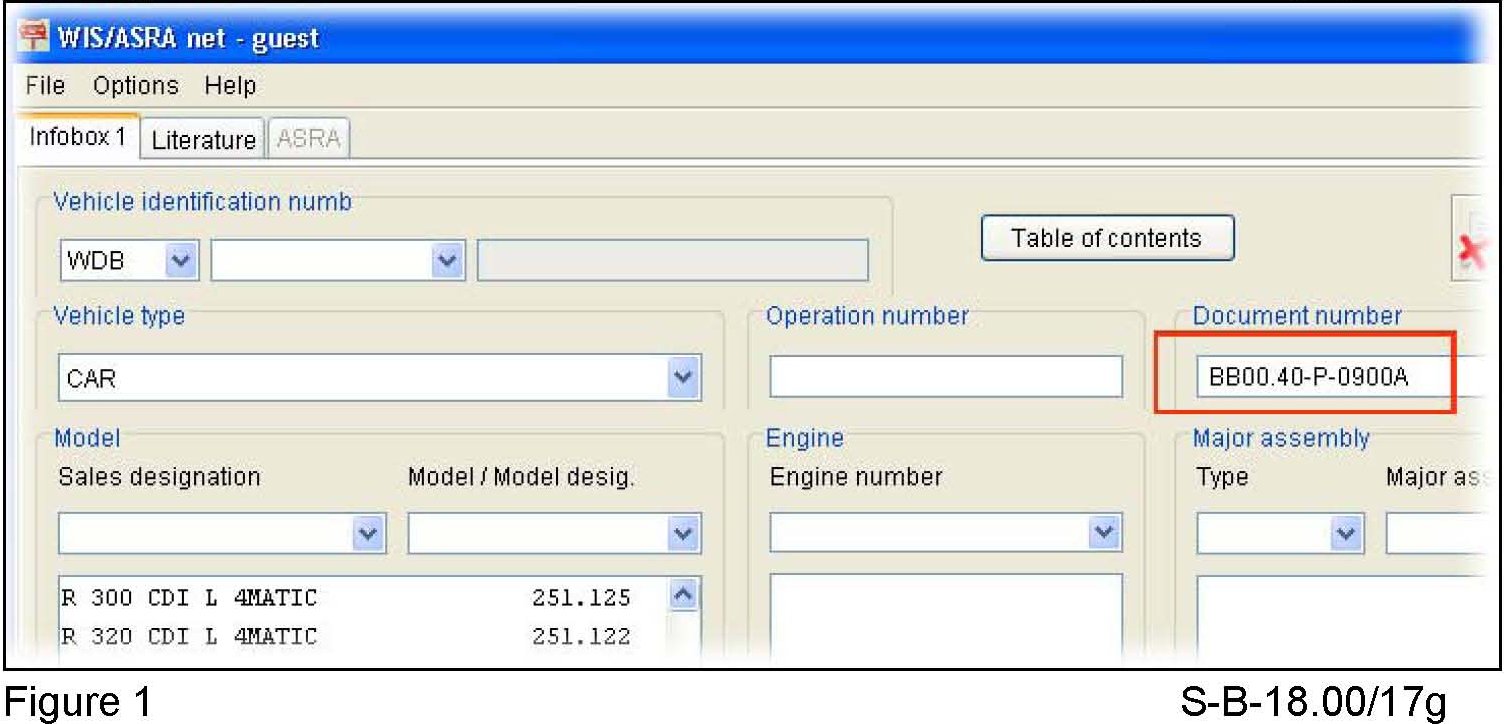The image size is (1504, 724).
Task: Open the Major assembly Type dropdown
Action: coord(1346,534)
